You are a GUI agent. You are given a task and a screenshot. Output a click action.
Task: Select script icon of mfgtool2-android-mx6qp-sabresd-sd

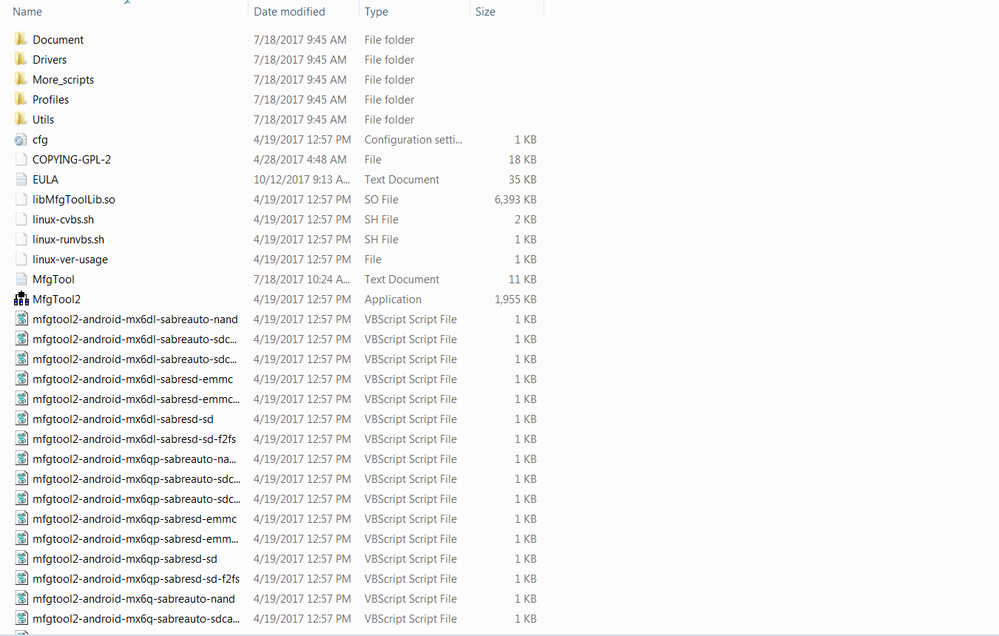[22, 559]
